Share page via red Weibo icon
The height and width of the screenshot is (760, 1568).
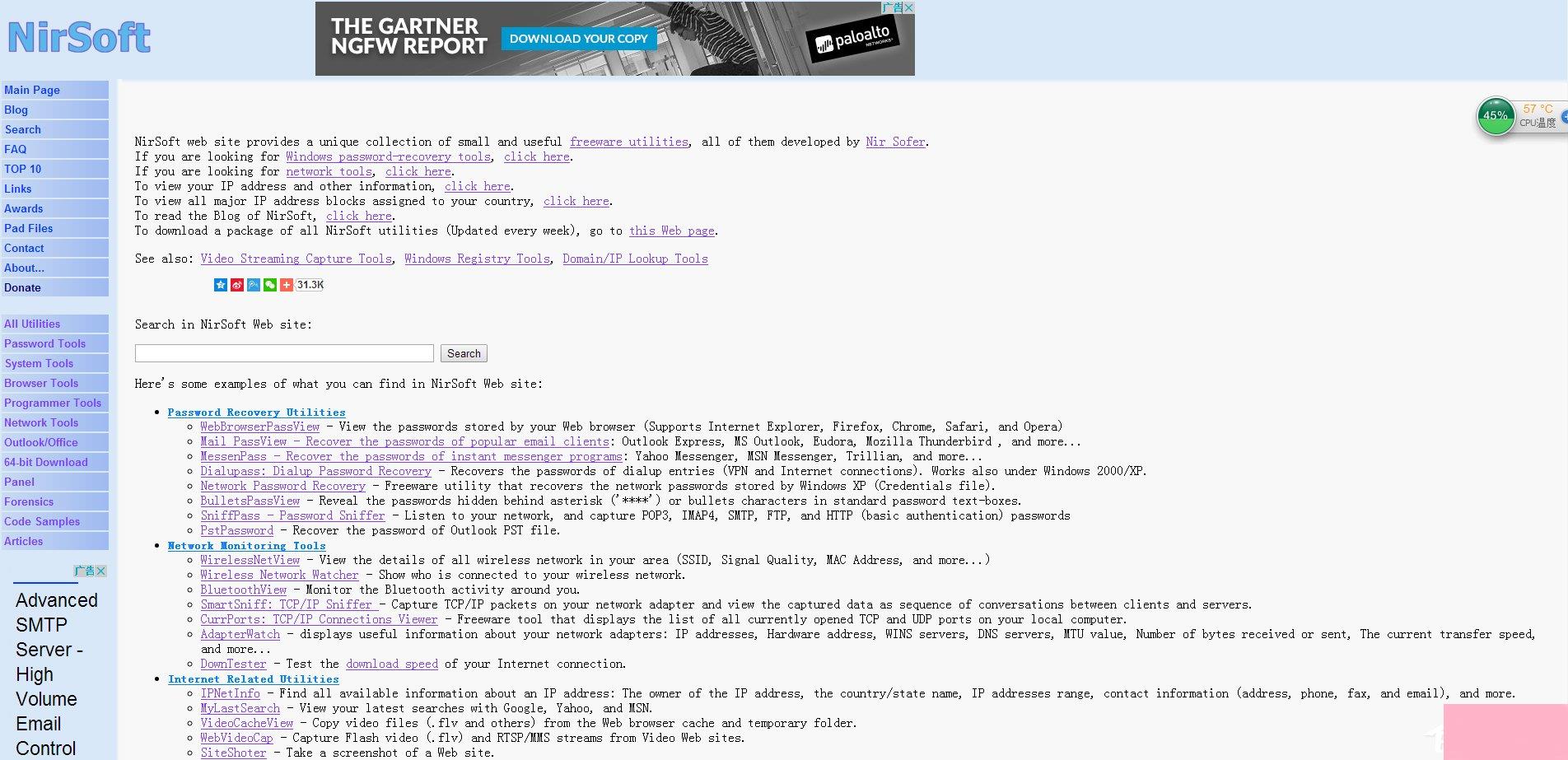[x=237, y=285]
